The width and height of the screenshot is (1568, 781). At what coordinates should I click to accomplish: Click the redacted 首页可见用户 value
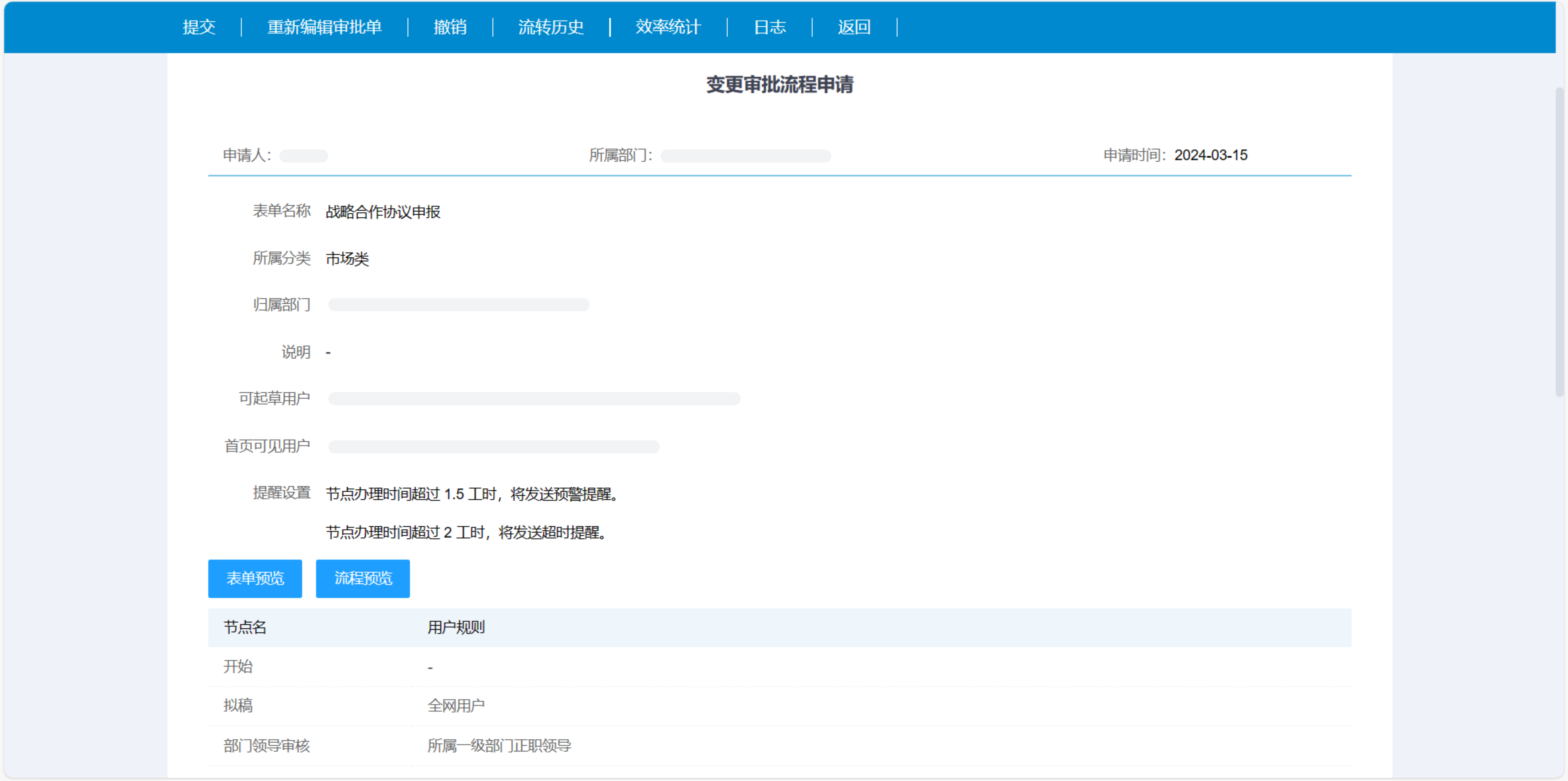494,447
